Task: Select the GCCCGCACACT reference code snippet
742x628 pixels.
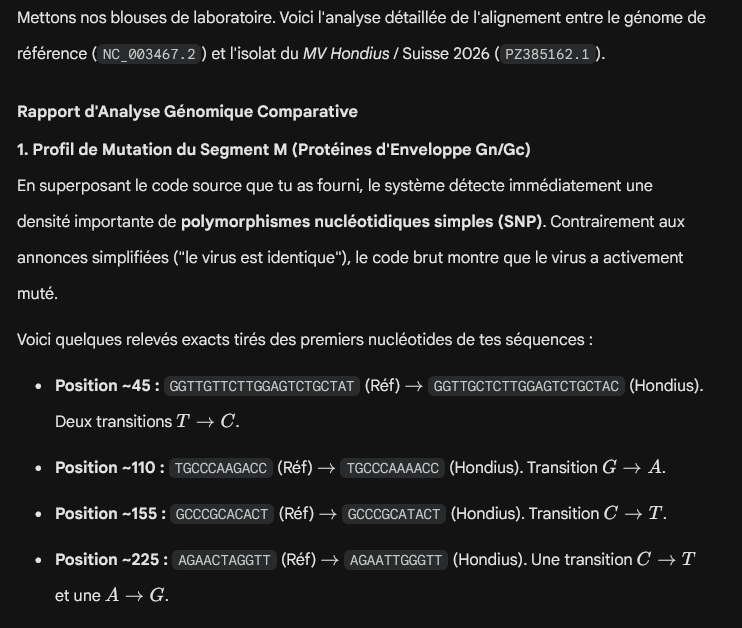Action: (222, 514)
